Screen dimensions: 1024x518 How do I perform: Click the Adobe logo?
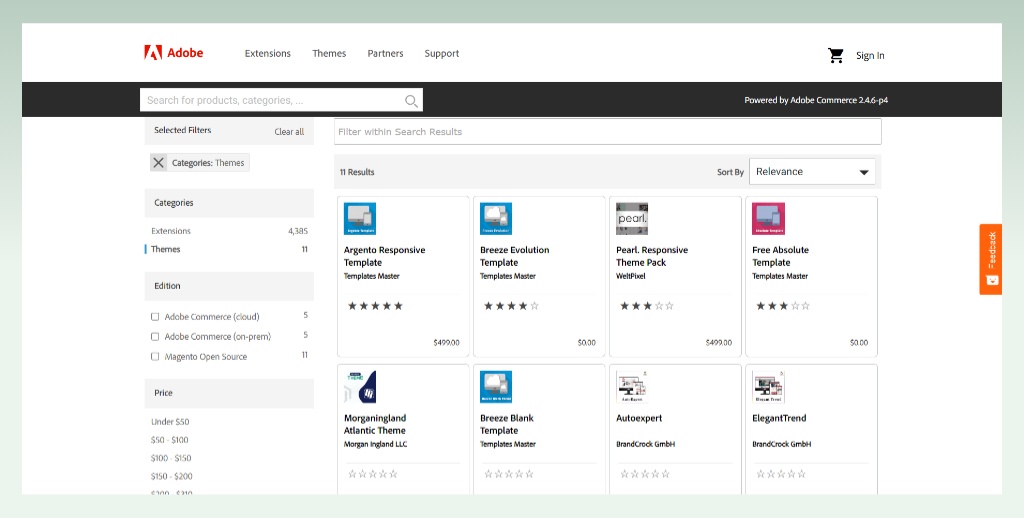[x=174, y=53]
